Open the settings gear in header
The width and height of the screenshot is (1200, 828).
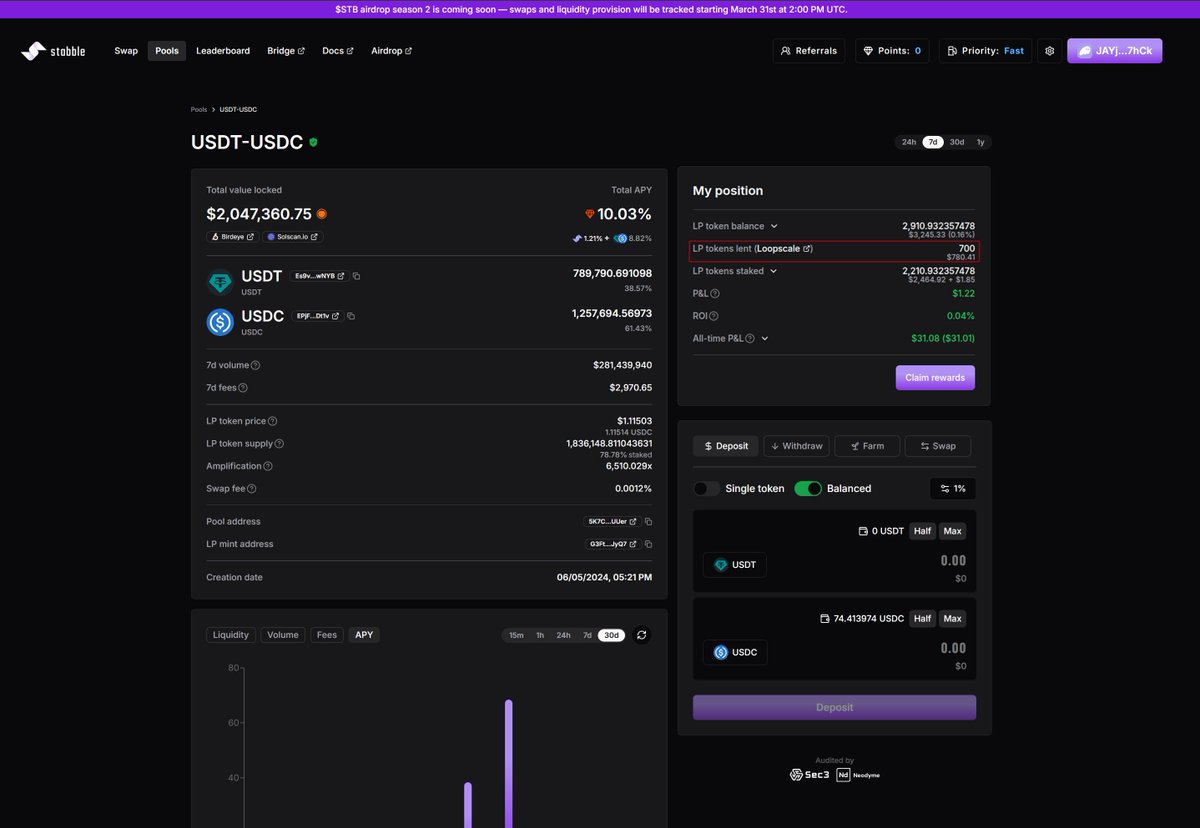pos(1049,50)
